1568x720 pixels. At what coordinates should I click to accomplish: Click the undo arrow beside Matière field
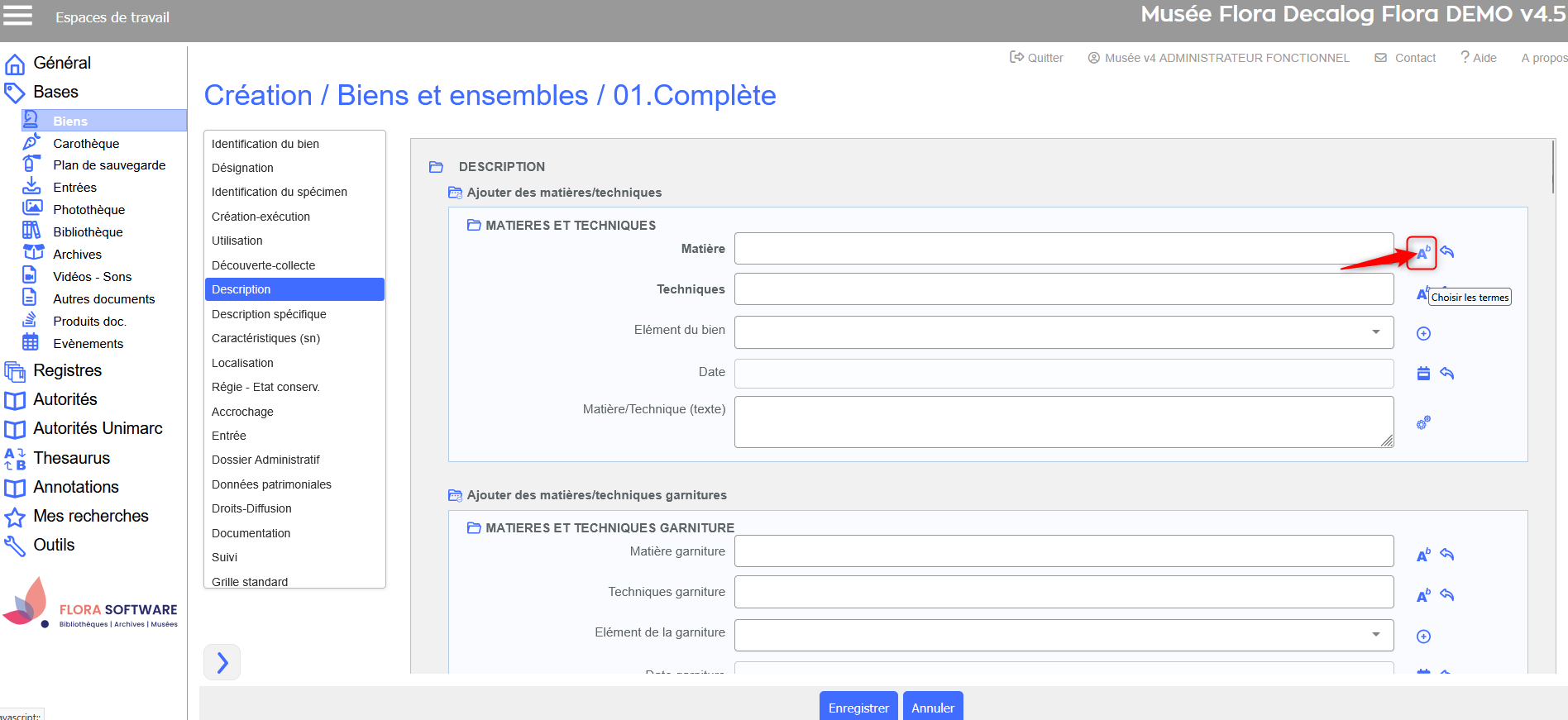pyautogui.click(x=1447, y=252)
